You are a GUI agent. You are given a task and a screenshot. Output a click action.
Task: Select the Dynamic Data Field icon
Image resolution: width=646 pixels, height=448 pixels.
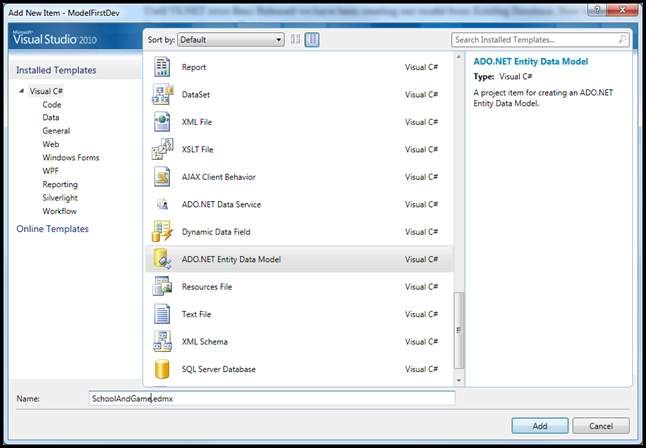click(162, 232)
